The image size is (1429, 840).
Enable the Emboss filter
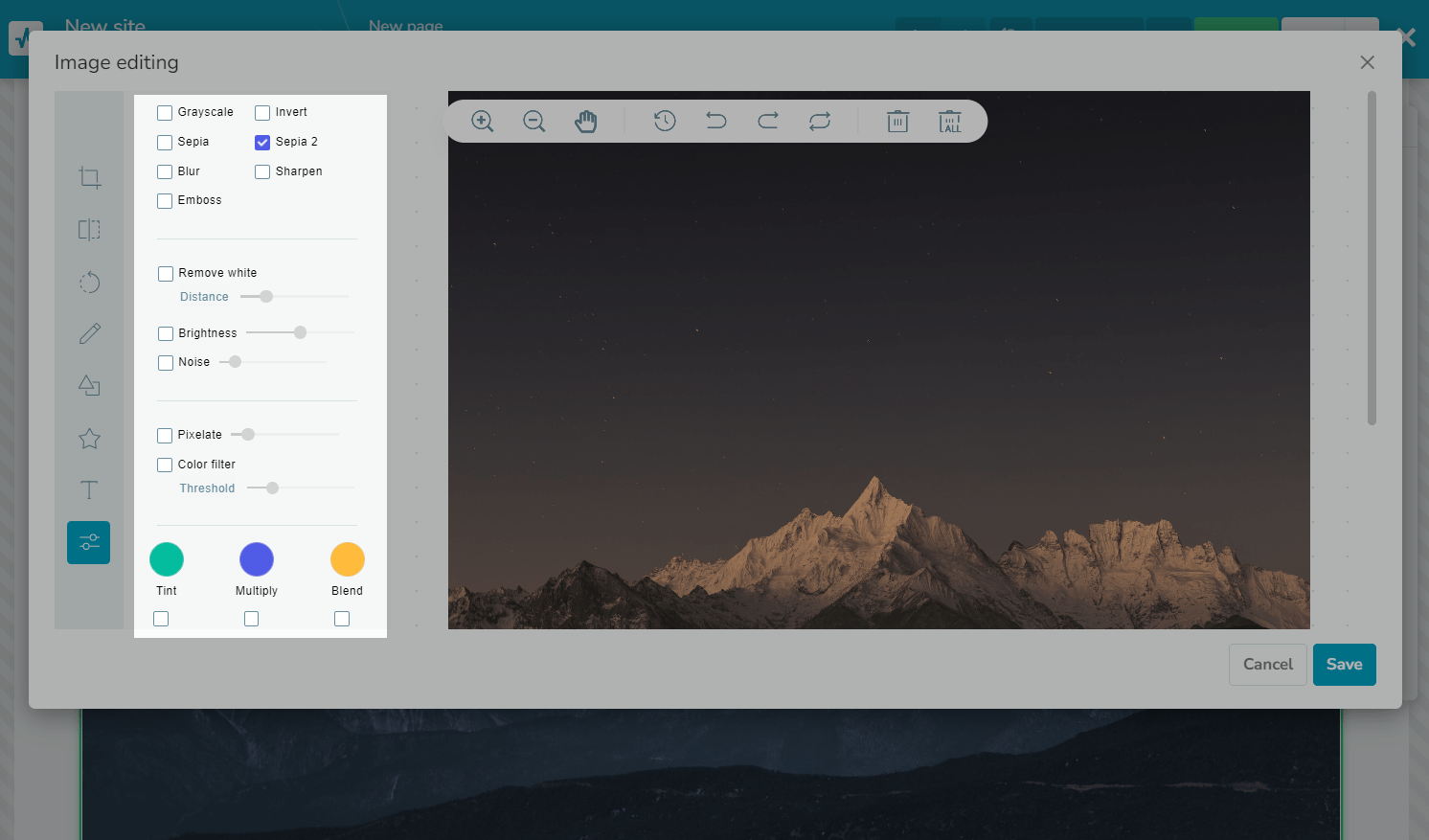[165, 201]
